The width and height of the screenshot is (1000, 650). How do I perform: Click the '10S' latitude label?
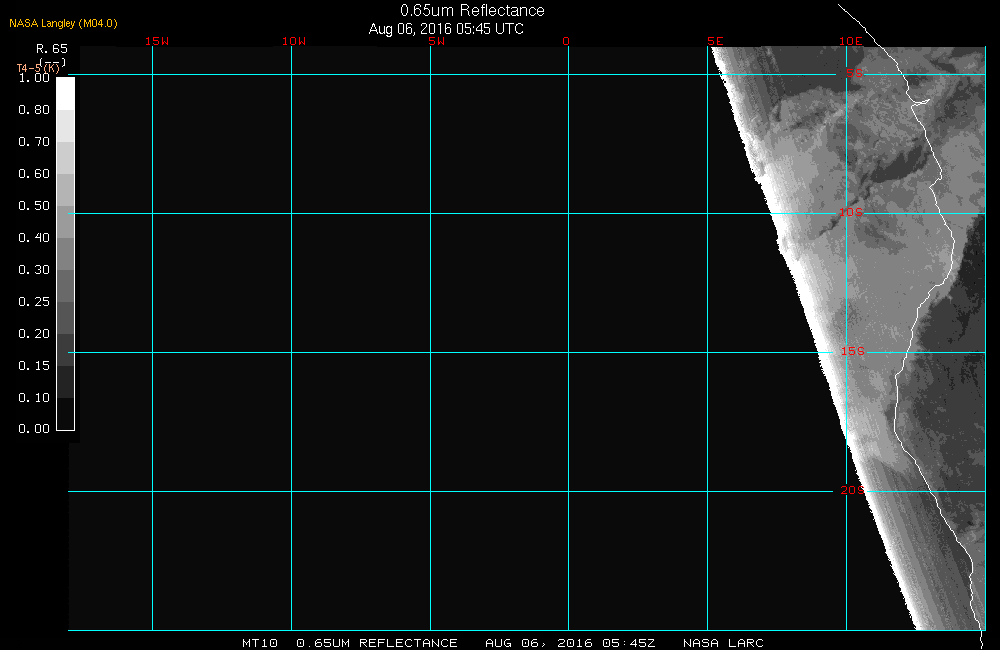tap(851, 212)
